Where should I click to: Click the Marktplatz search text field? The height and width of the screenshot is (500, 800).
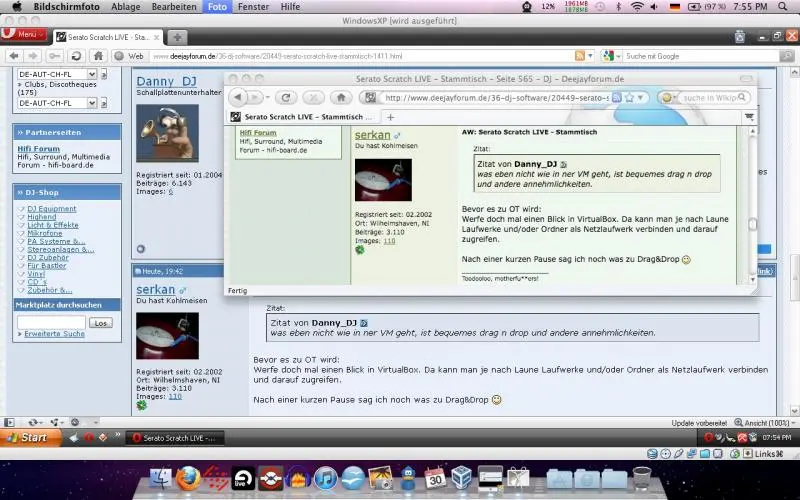(x=51, y=322)
